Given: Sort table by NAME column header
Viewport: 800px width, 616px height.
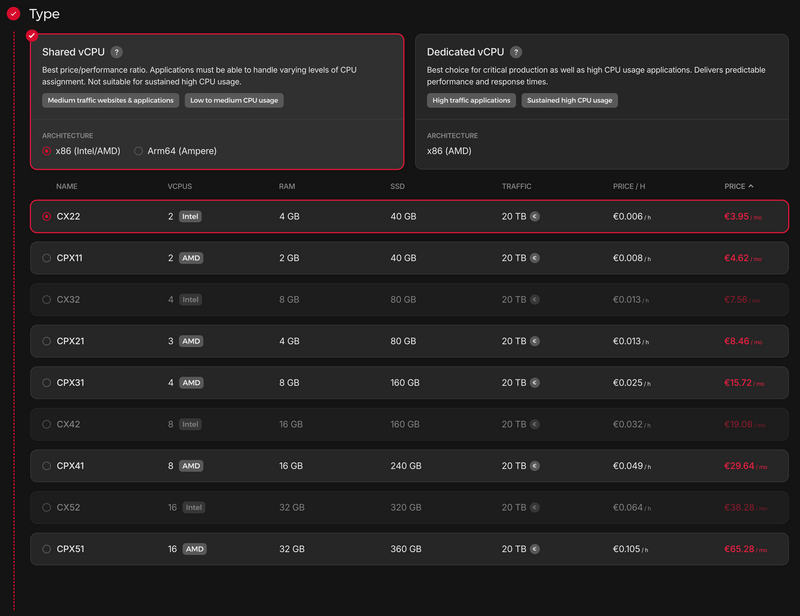Looking at the screenshot, I should click(x=67, y=186).
